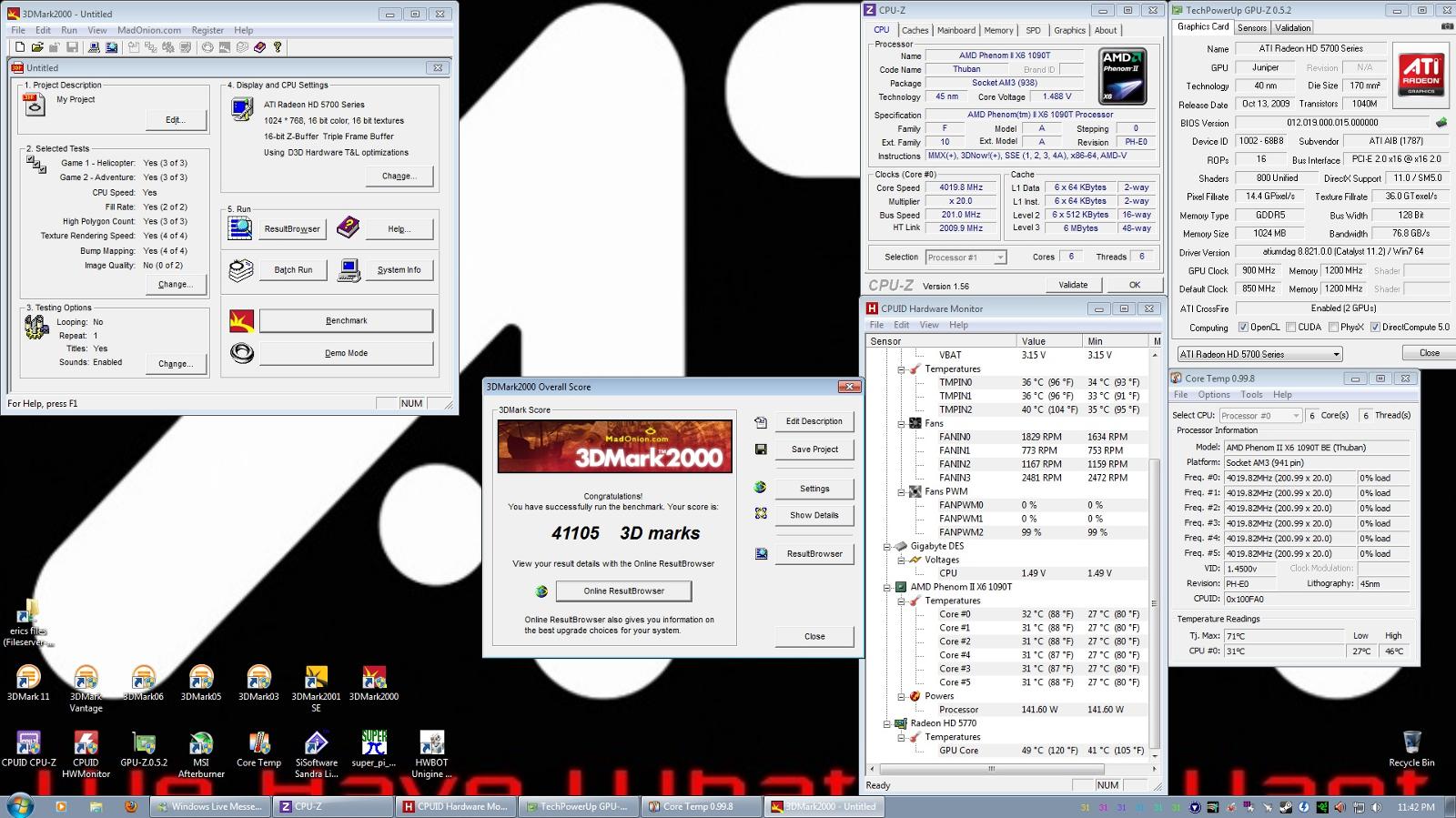This screenshot has height=818, width=1456.
Task: Open the MadOnion.com menu in 3DMark2000
Action: [x=149, y=30]
